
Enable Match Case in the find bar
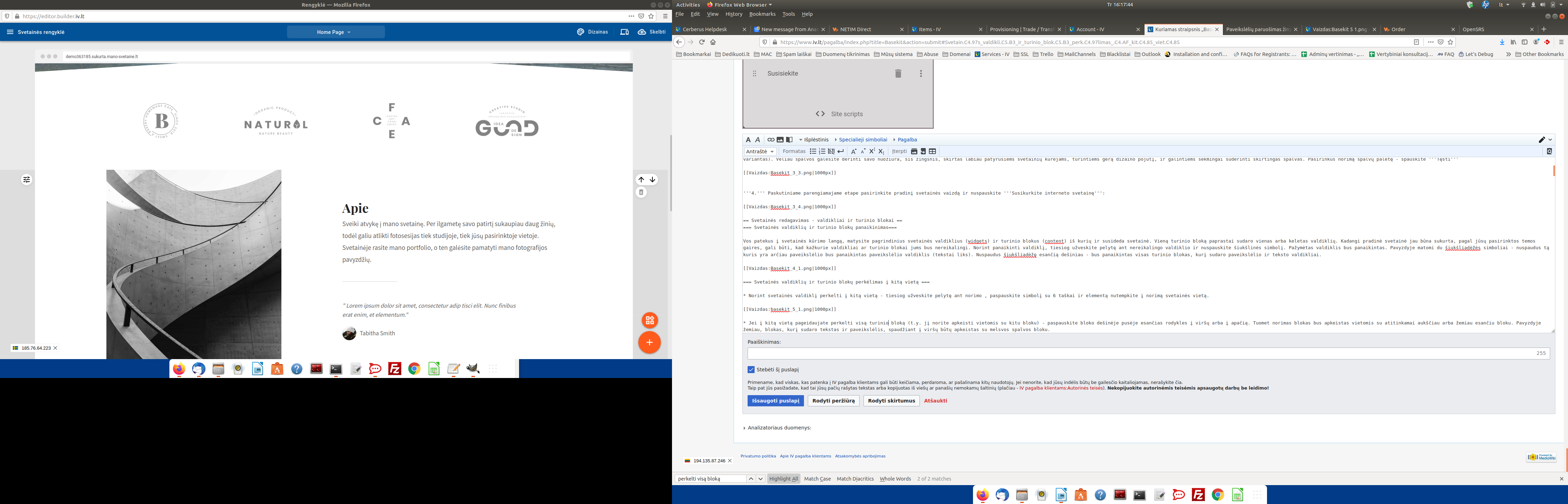point(817,479)
